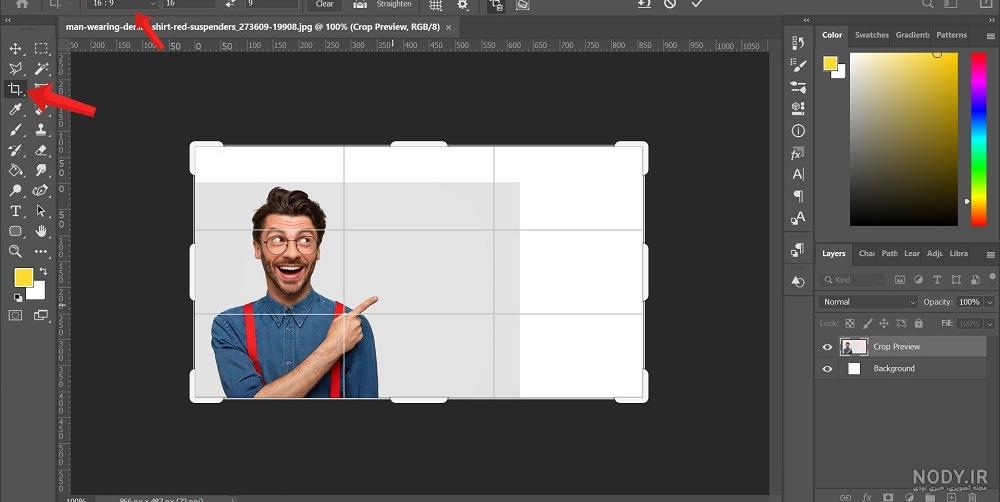
Task: Select the Move tool
Action: [x=15, y=48]
